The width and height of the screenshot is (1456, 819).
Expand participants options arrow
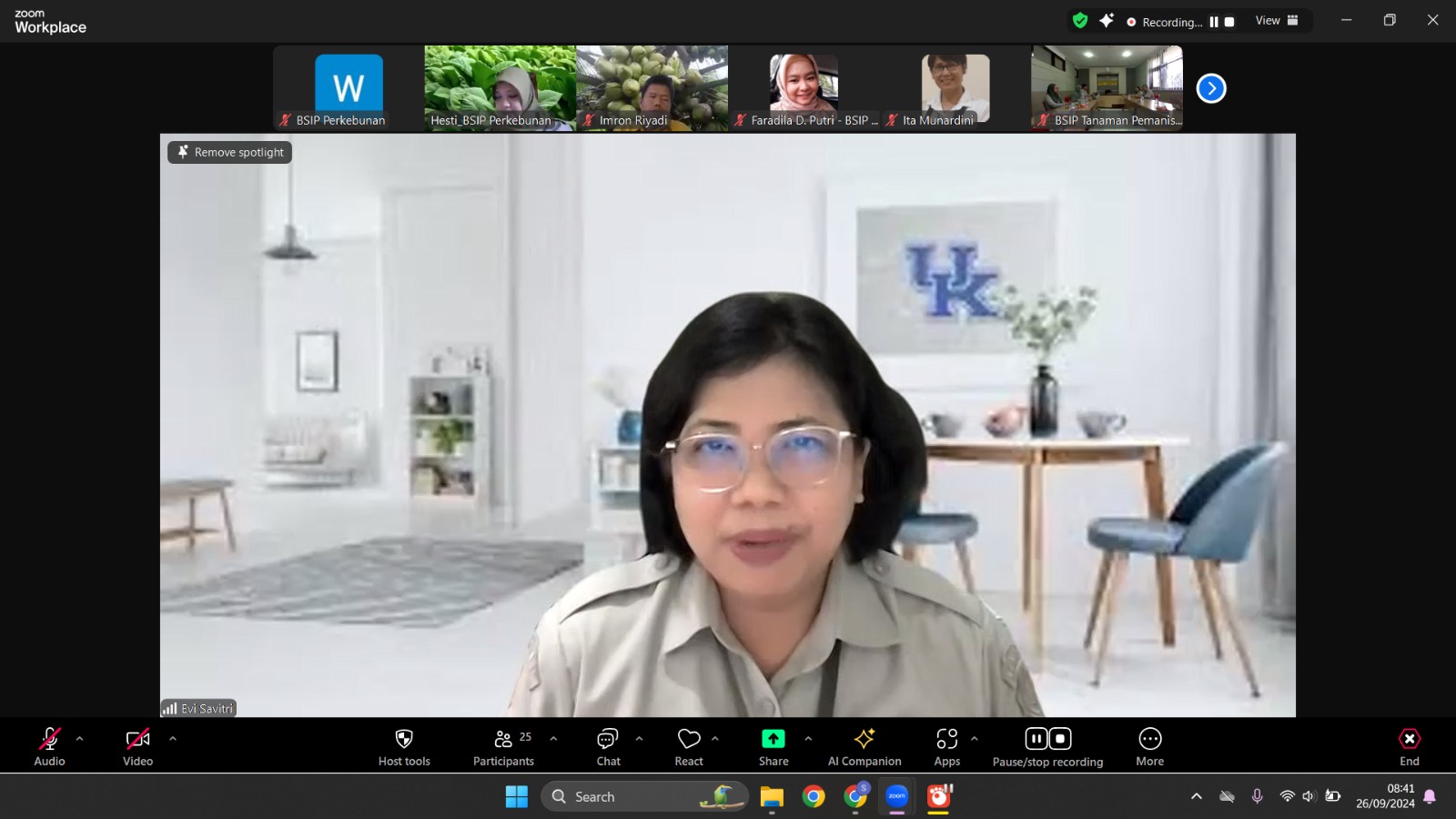click(553, 739)
